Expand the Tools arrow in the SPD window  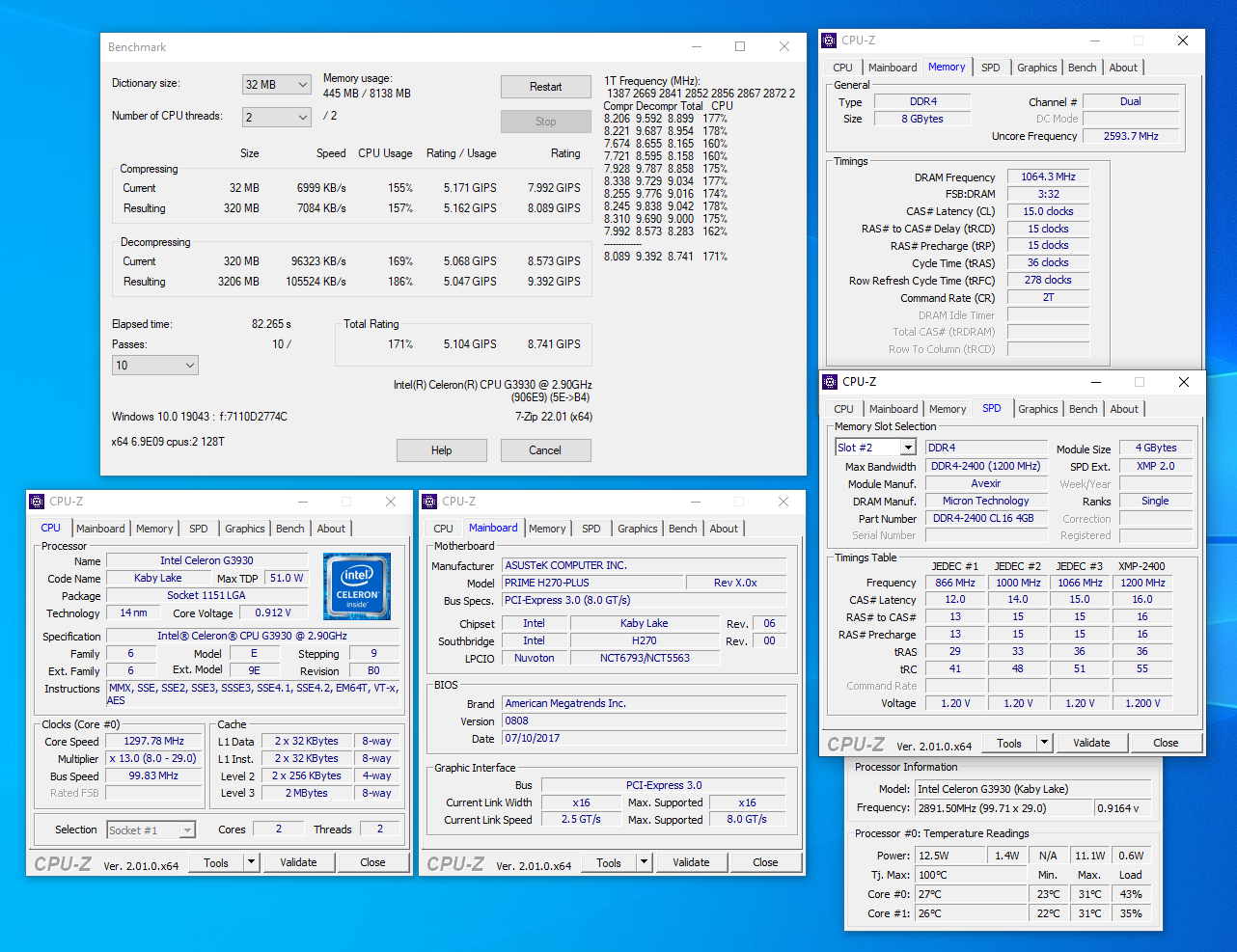[1045, 743]
